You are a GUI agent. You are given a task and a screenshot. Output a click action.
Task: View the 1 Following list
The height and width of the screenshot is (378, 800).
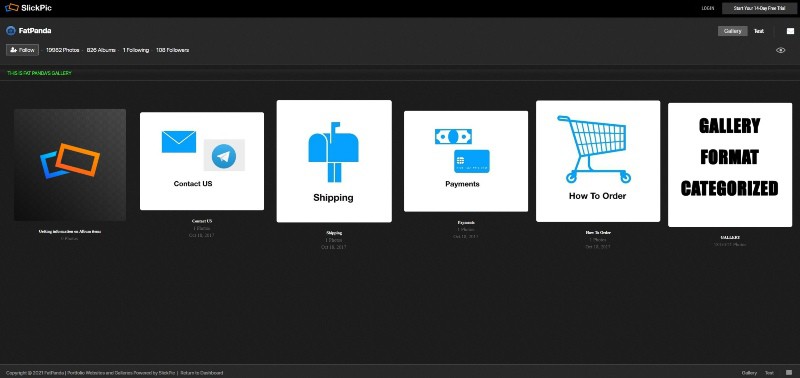136,50
